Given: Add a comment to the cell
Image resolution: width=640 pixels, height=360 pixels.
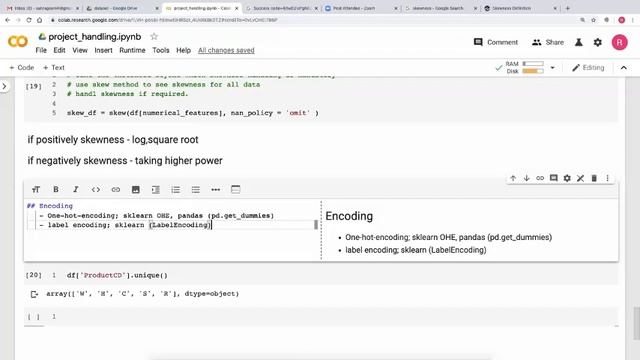Looking at the screenshot, I should (x=553, y=178).
